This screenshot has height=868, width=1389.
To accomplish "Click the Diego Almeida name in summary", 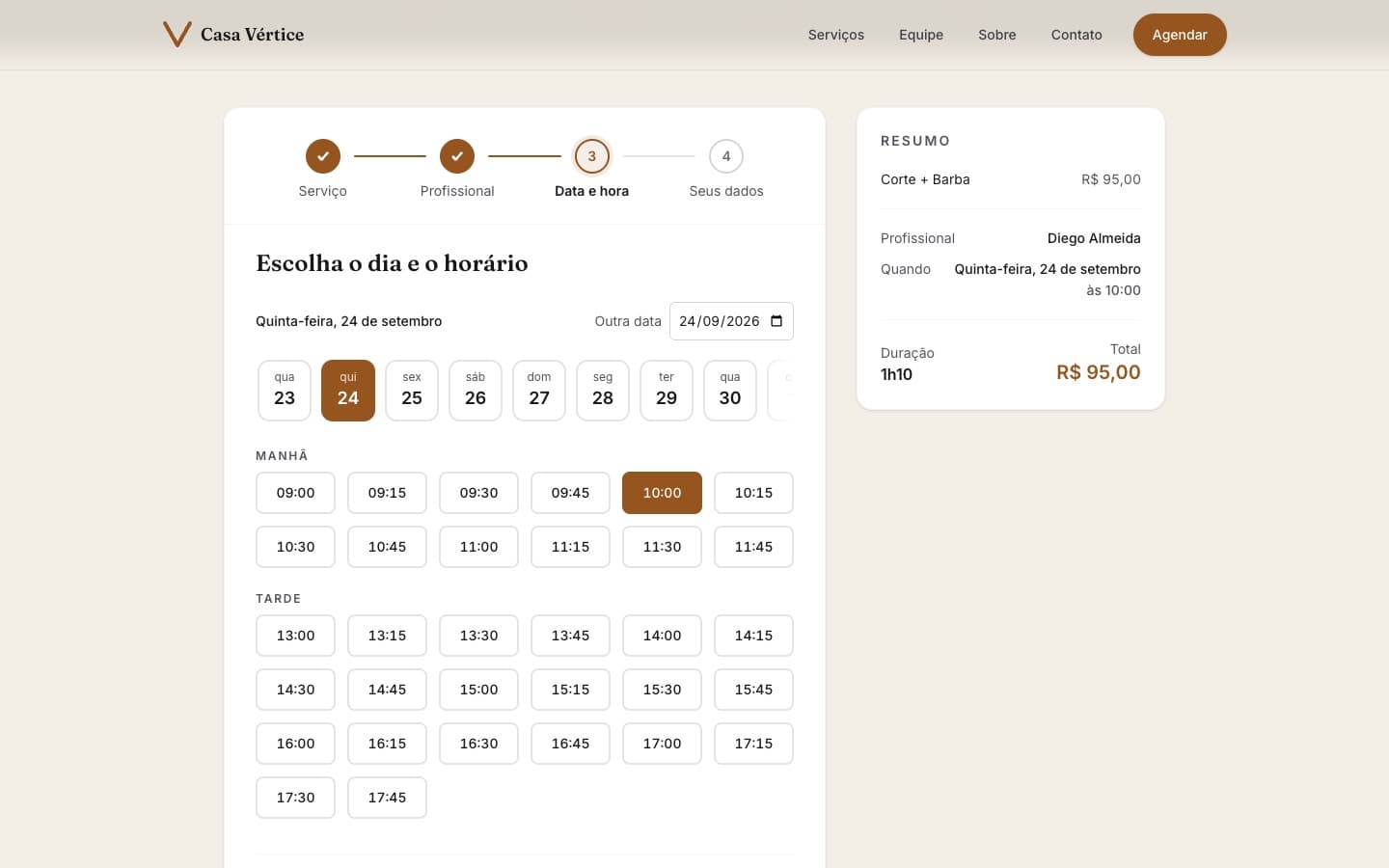I will tap(1094, 238).
